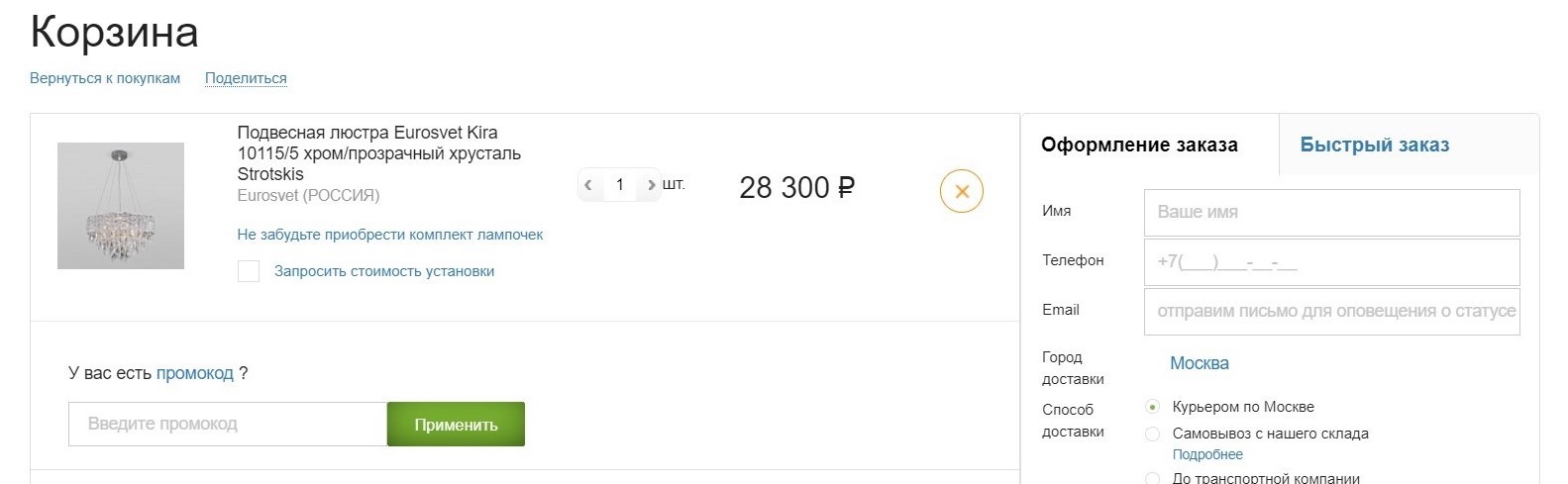Open the Оформление заказа tab
1568x484 pixels.
click(x=1139, y=145)
